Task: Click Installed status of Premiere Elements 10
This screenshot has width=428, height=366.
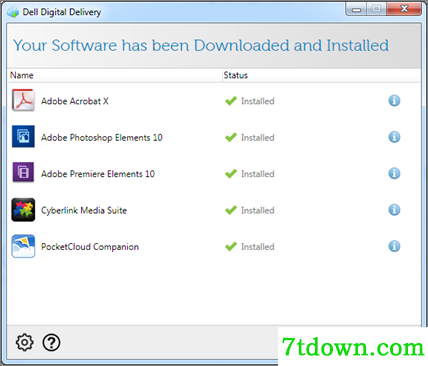Action: coord(258,174)
